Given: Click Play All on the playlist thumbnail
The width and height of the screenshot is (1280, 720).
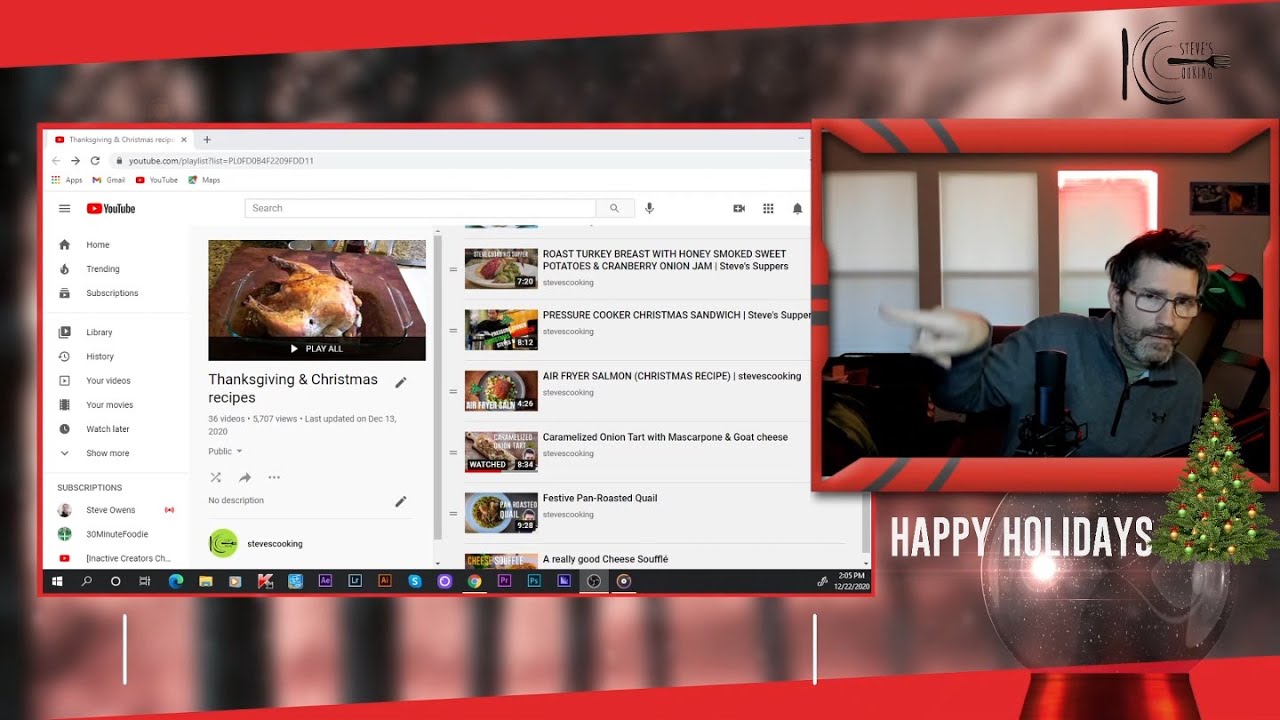Looking at the screenshot, I should point(316,349).
